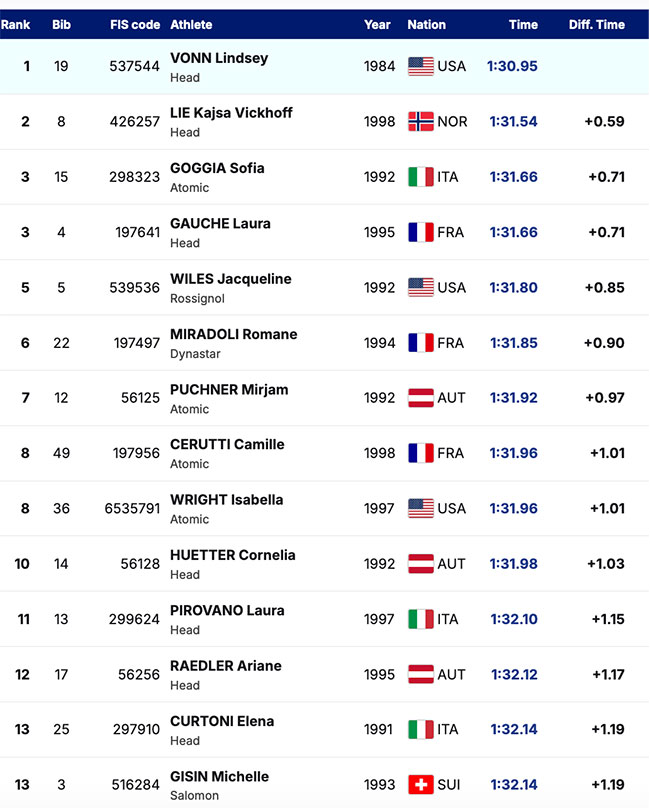Screen dimensions: 650x808
Task: Click the French flag in Laura Gauche's row
Action: click(420, 232)
